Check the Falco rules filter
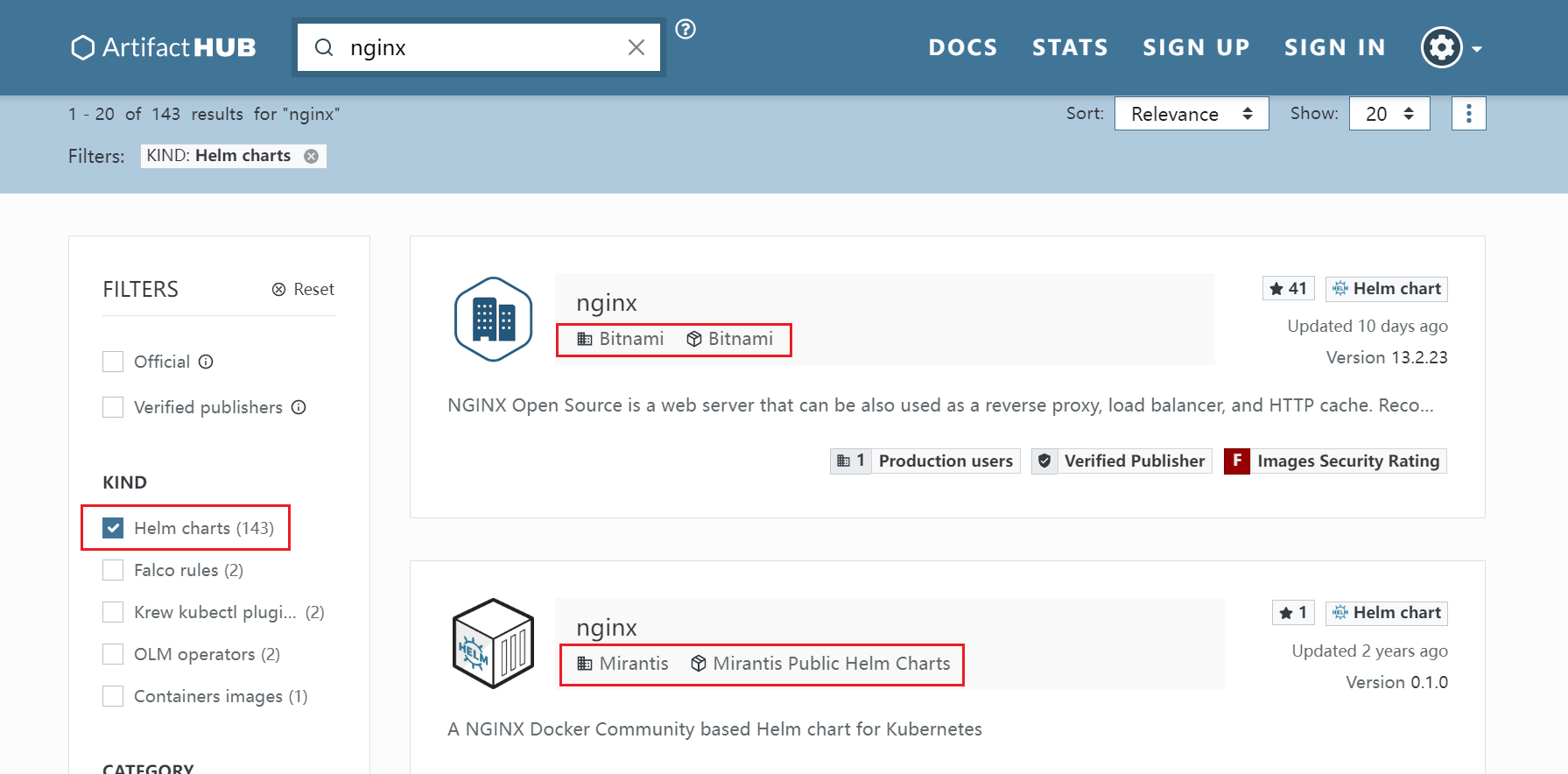The height and width of the screenshot is (774, 1568). coord(113,570)
